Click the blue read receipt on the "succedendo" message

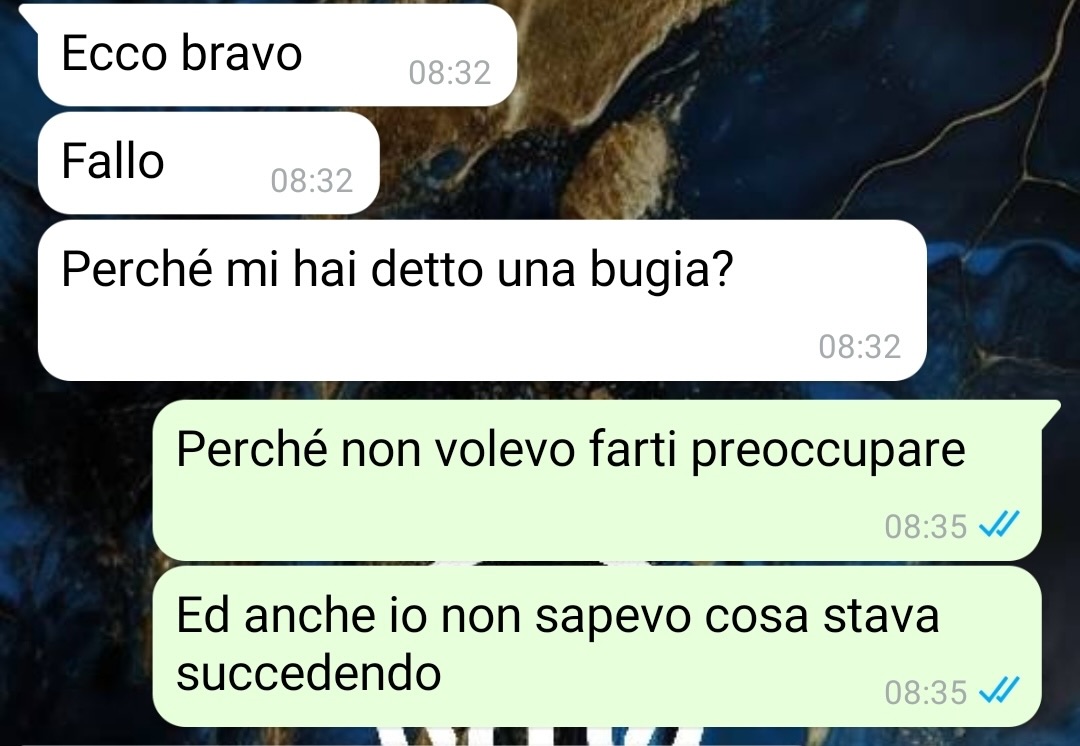pyautogui.click(x=999, y=691)
